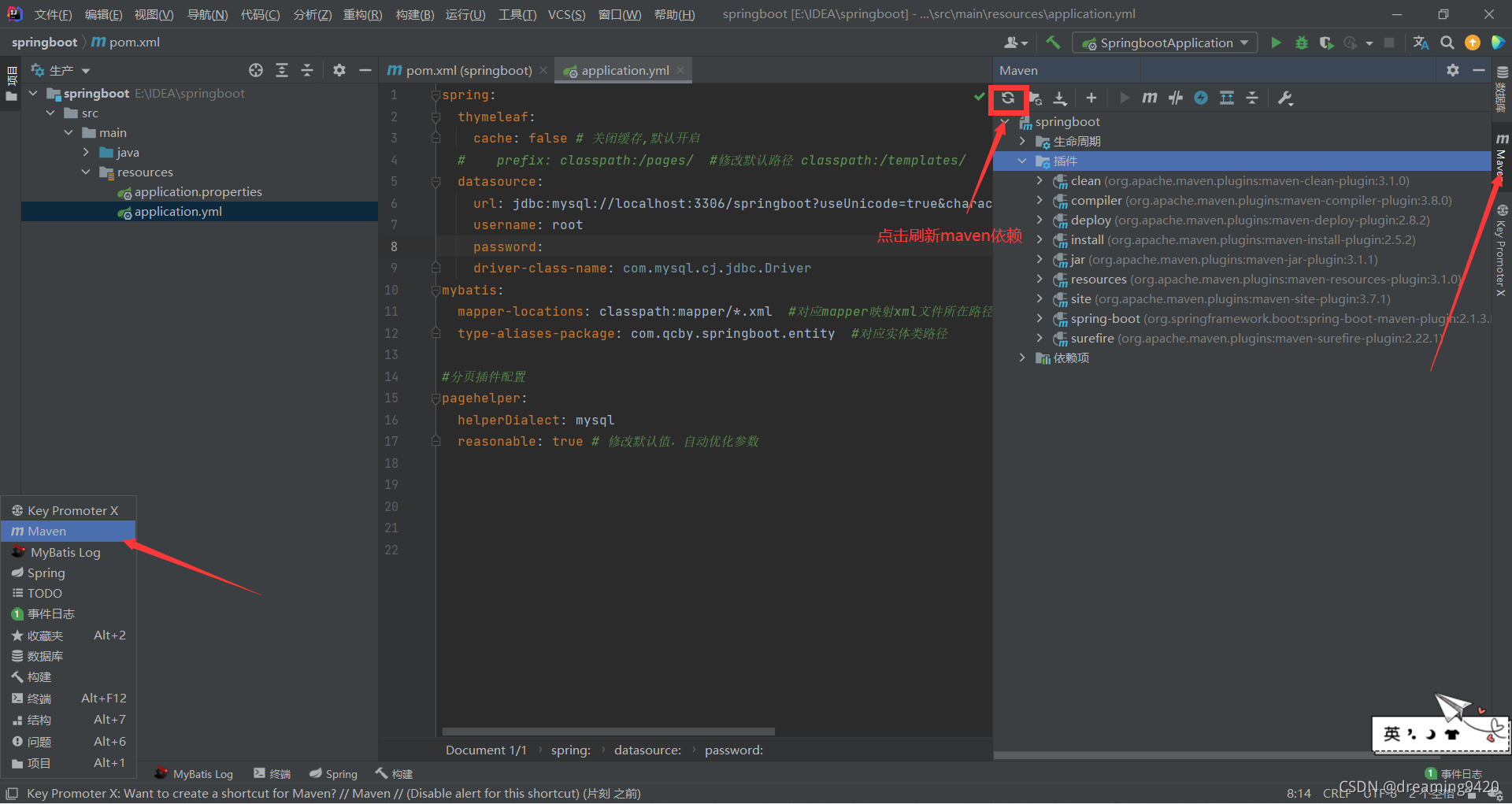Viewport: 1512px width, 804px height.
Task: Open the 代码(C) menu
Action: click(260, 14)
